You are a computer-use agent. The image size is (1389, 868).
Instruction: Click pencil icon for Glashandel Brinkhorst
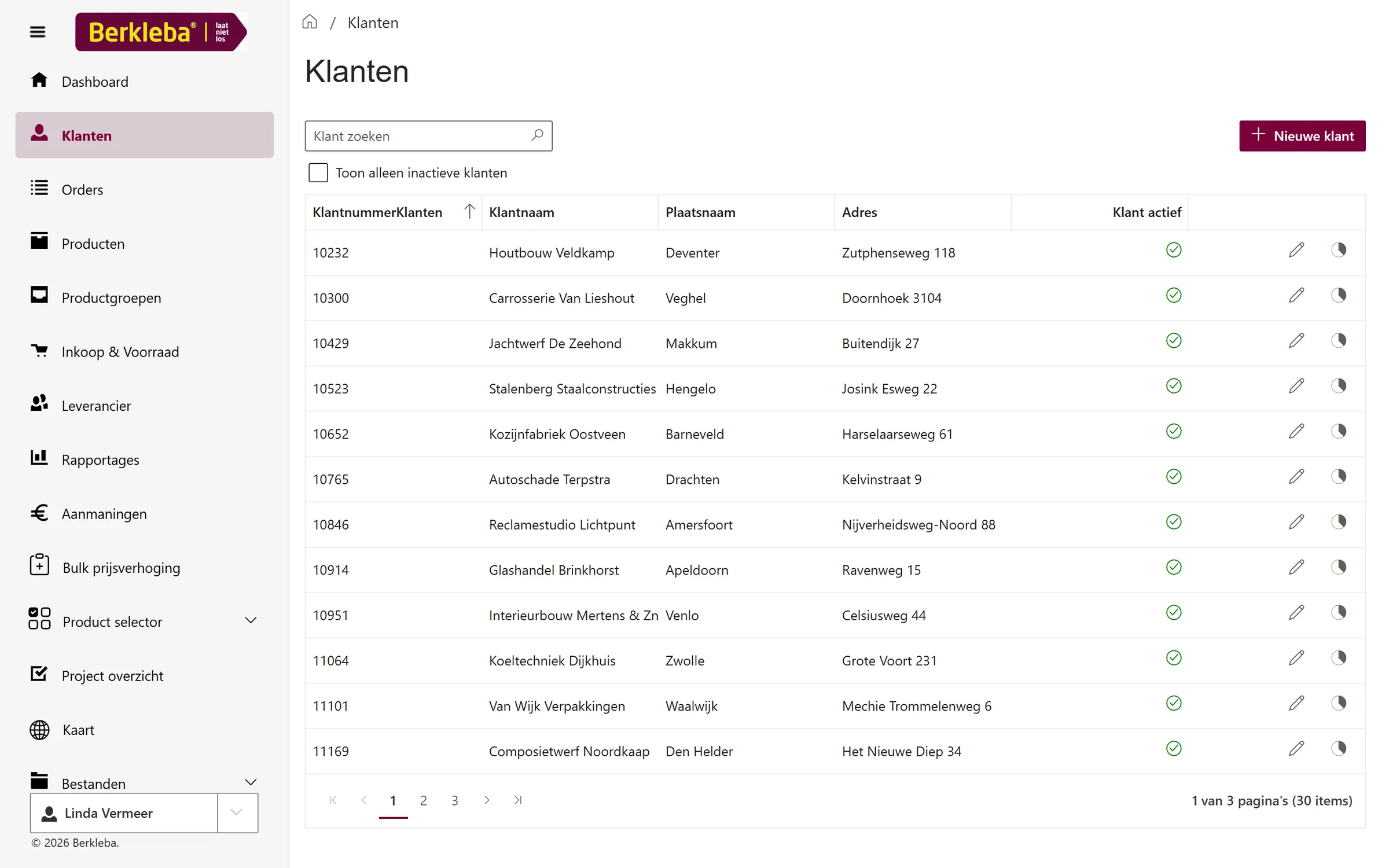(1296, 567)
